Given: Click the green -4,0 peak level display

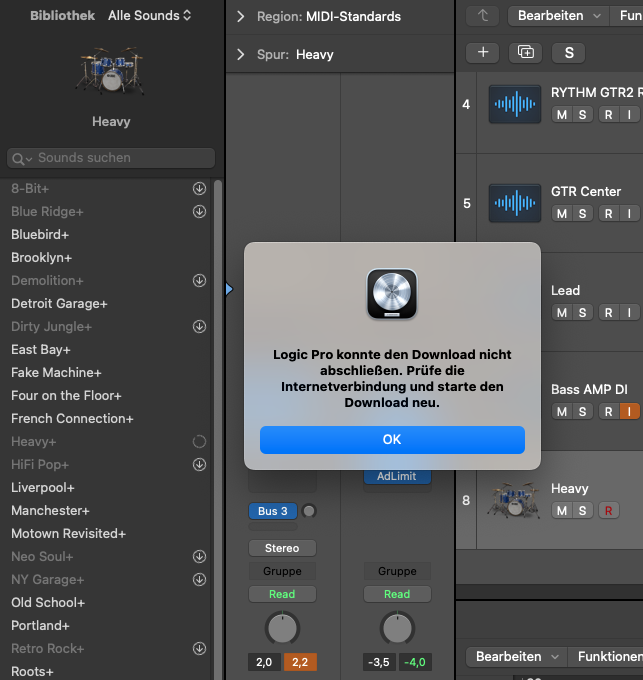Looking at the screenshot, I should tap(415, 662).
